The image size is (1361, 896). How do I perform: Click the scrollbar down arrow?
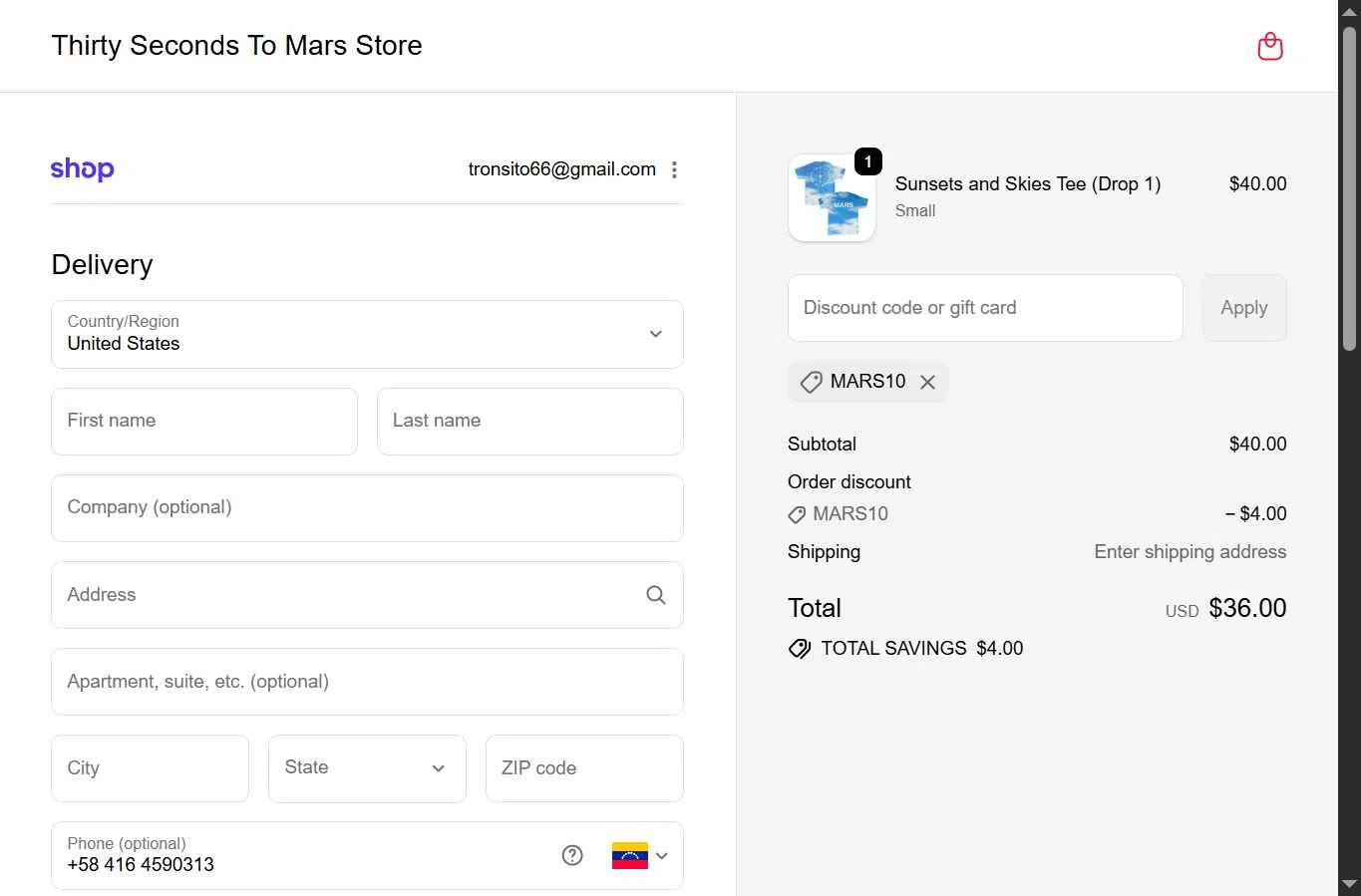pyautogui.click(x=1349, y=884)
